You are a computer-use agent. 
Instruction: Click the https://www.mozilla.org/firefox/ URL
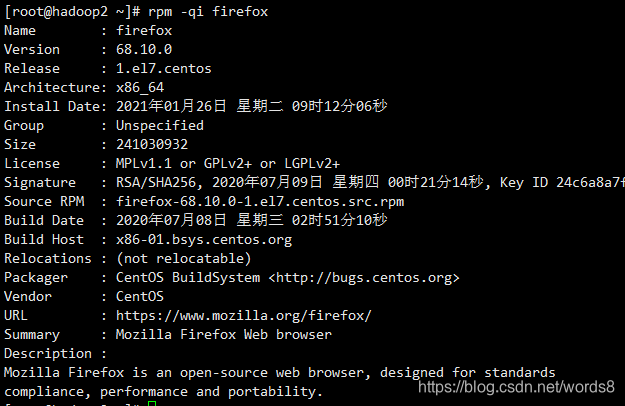tap(243, 315)
